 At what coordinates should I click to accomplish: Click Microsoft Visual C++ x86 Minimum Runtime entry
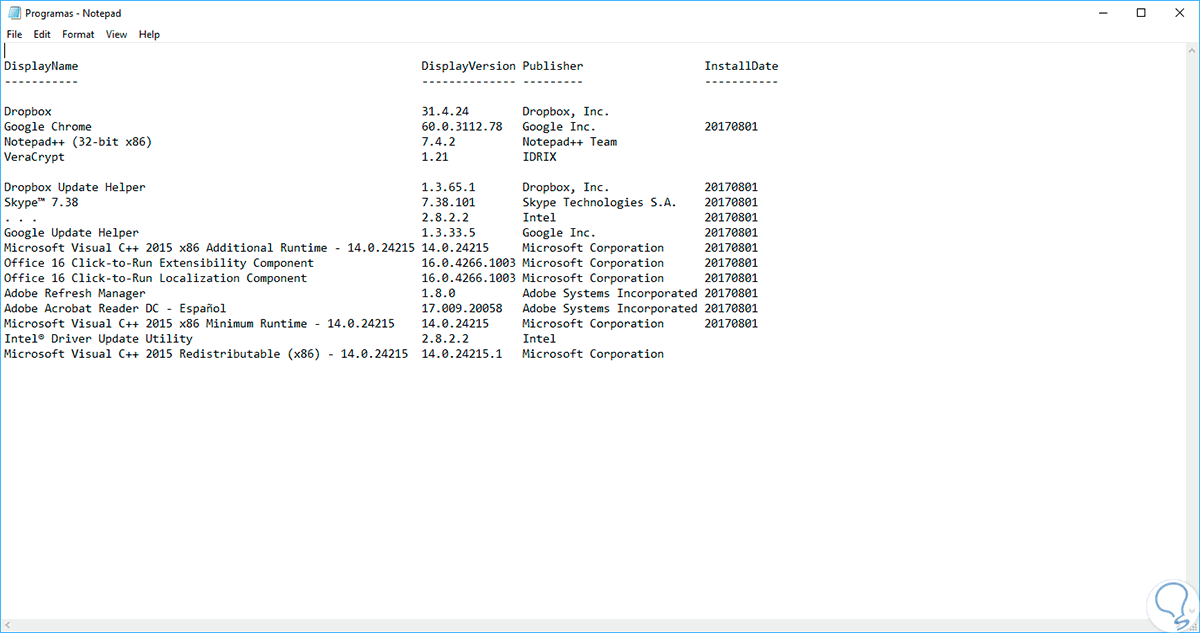click(199, 323)
